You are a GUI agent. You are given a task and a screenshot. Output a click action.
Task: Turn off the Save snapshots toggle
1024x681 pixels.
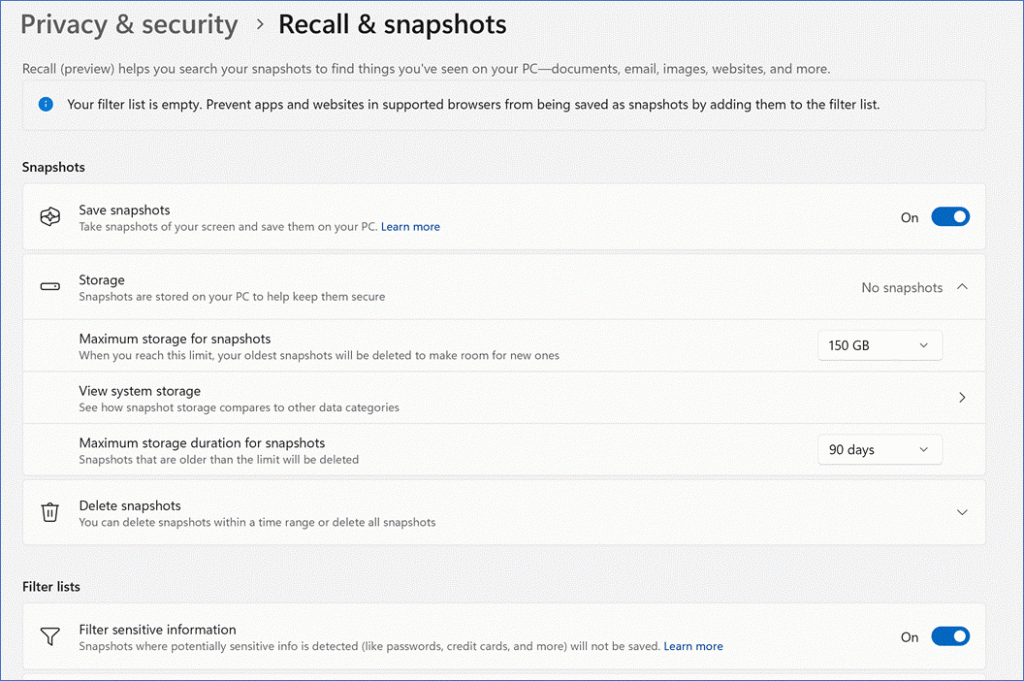tap(950, 217)
